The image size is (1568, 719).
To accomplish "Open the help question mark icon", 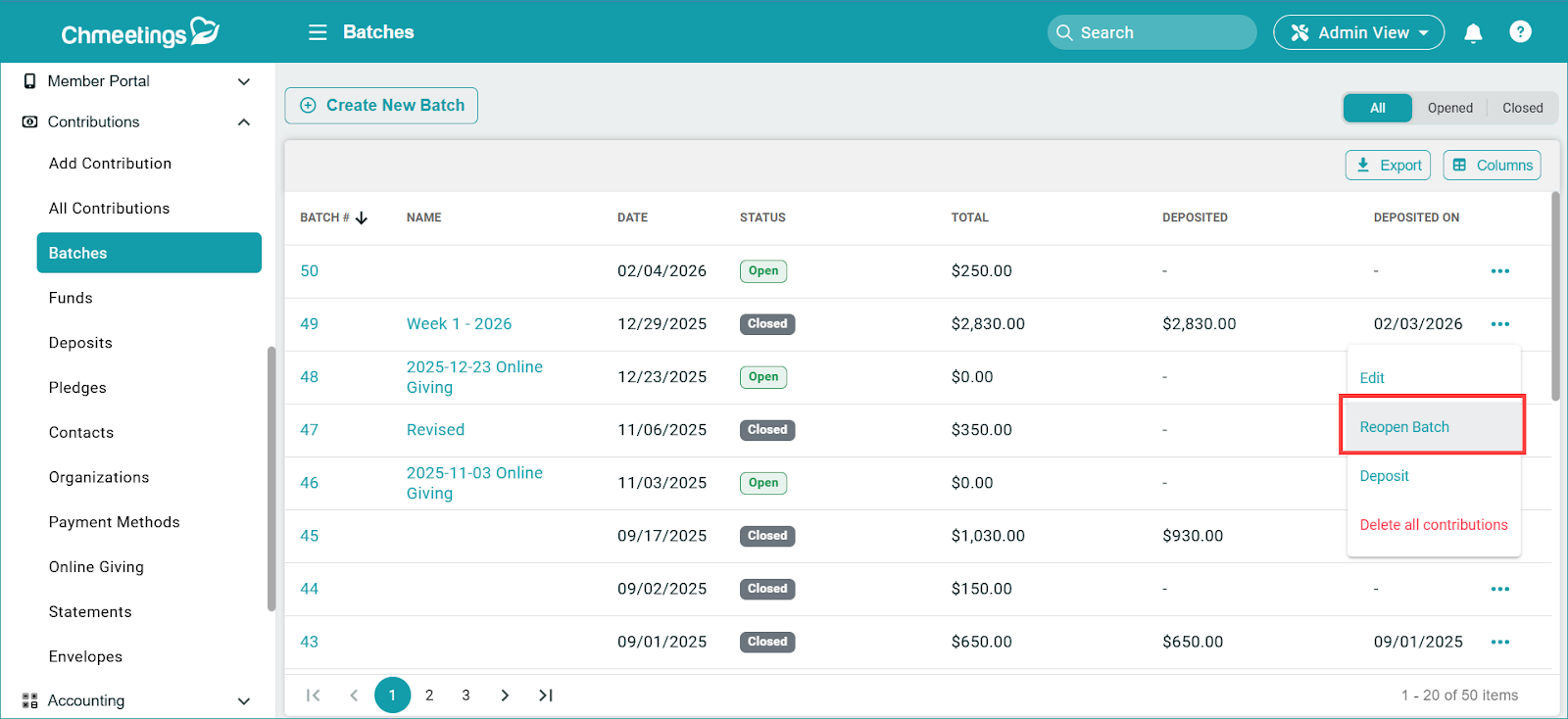I will 1520,32.
